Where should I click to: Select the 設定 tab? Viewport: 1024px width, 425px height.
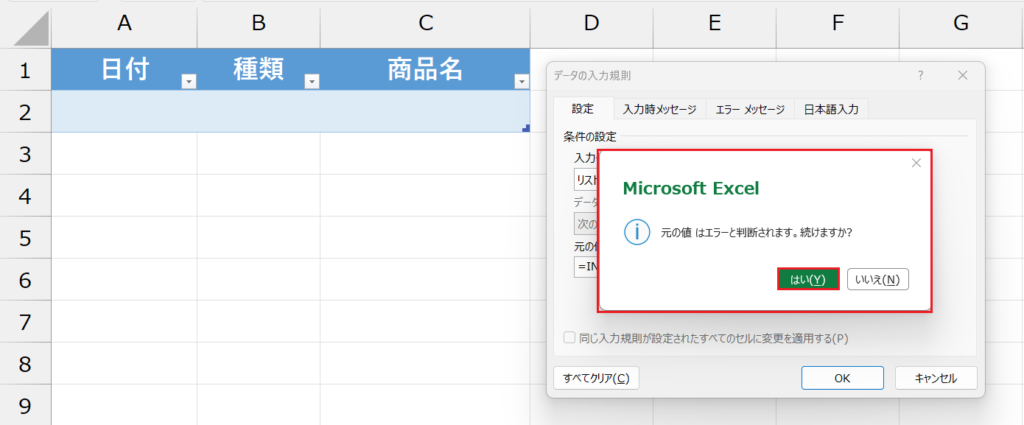point(582,110)
